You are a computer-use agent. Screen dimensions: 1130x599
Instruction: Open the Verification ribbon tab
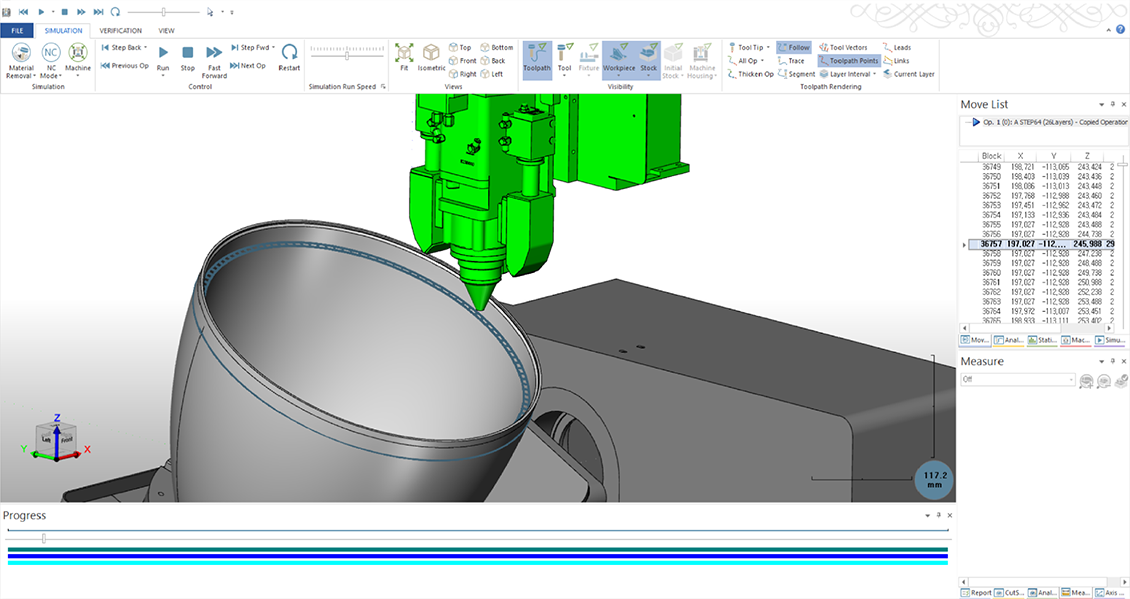click(120, 31)
